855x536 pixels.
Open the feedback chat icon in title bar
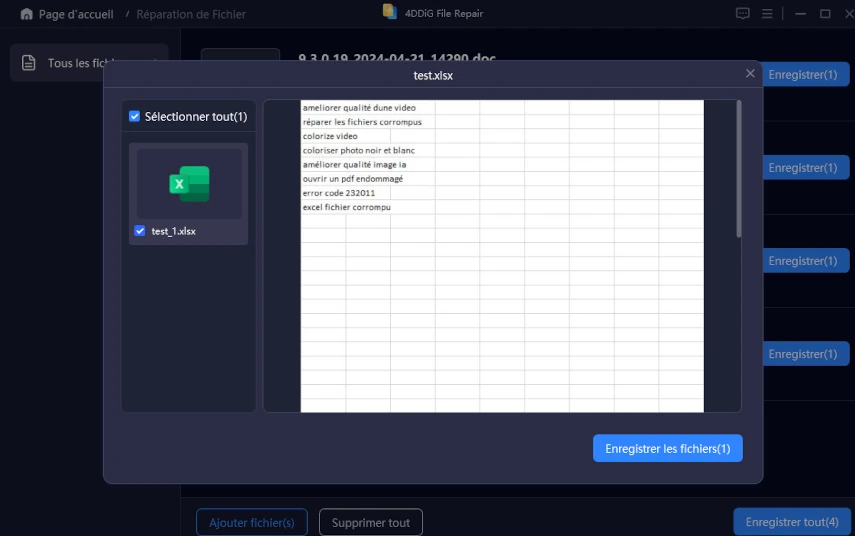pyautogui.click(x=742, y=14)
